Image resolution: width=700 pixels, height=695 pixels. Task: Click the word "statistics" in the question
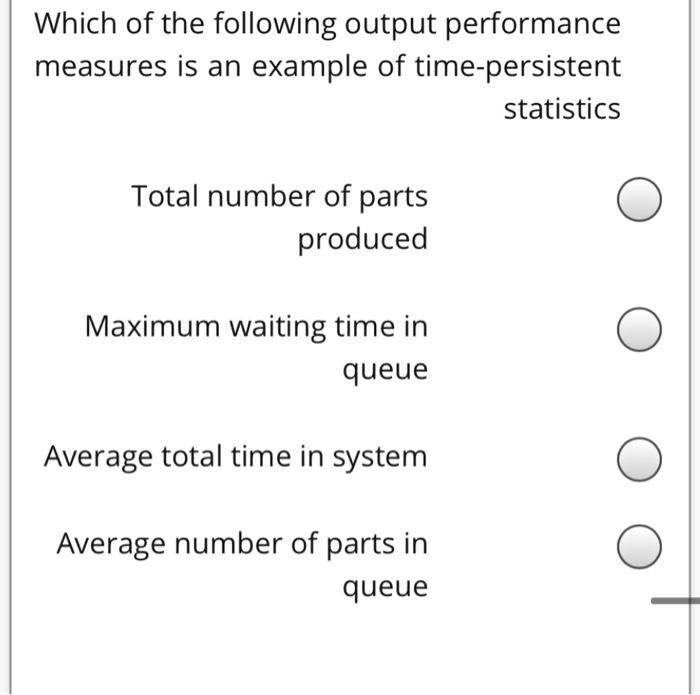(562, 108)
